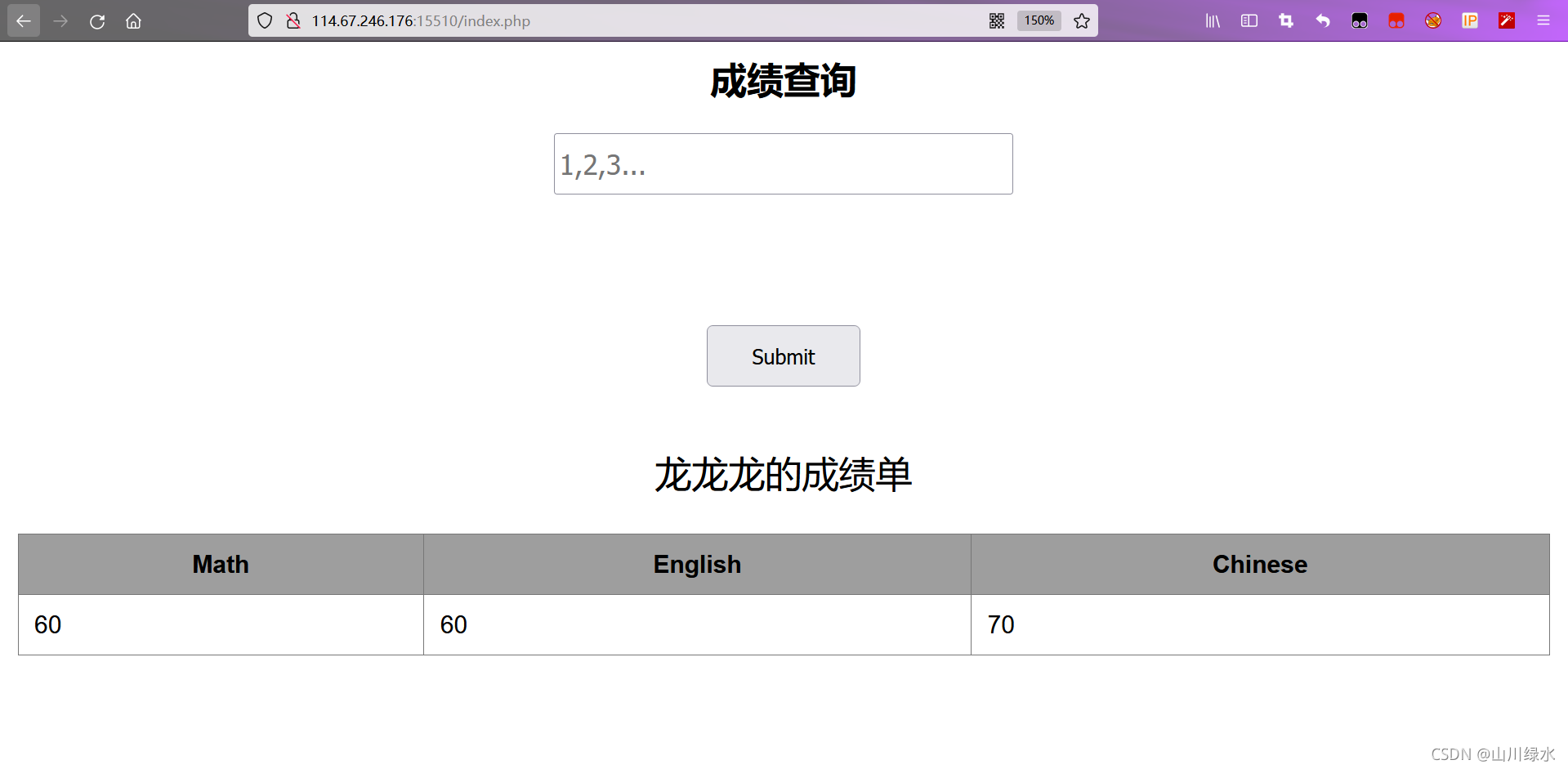Image resolution: width=1568 pixels, height=769 pixels.
Task: Open tracking protection shield info
Action: click(x=265, y=21)
